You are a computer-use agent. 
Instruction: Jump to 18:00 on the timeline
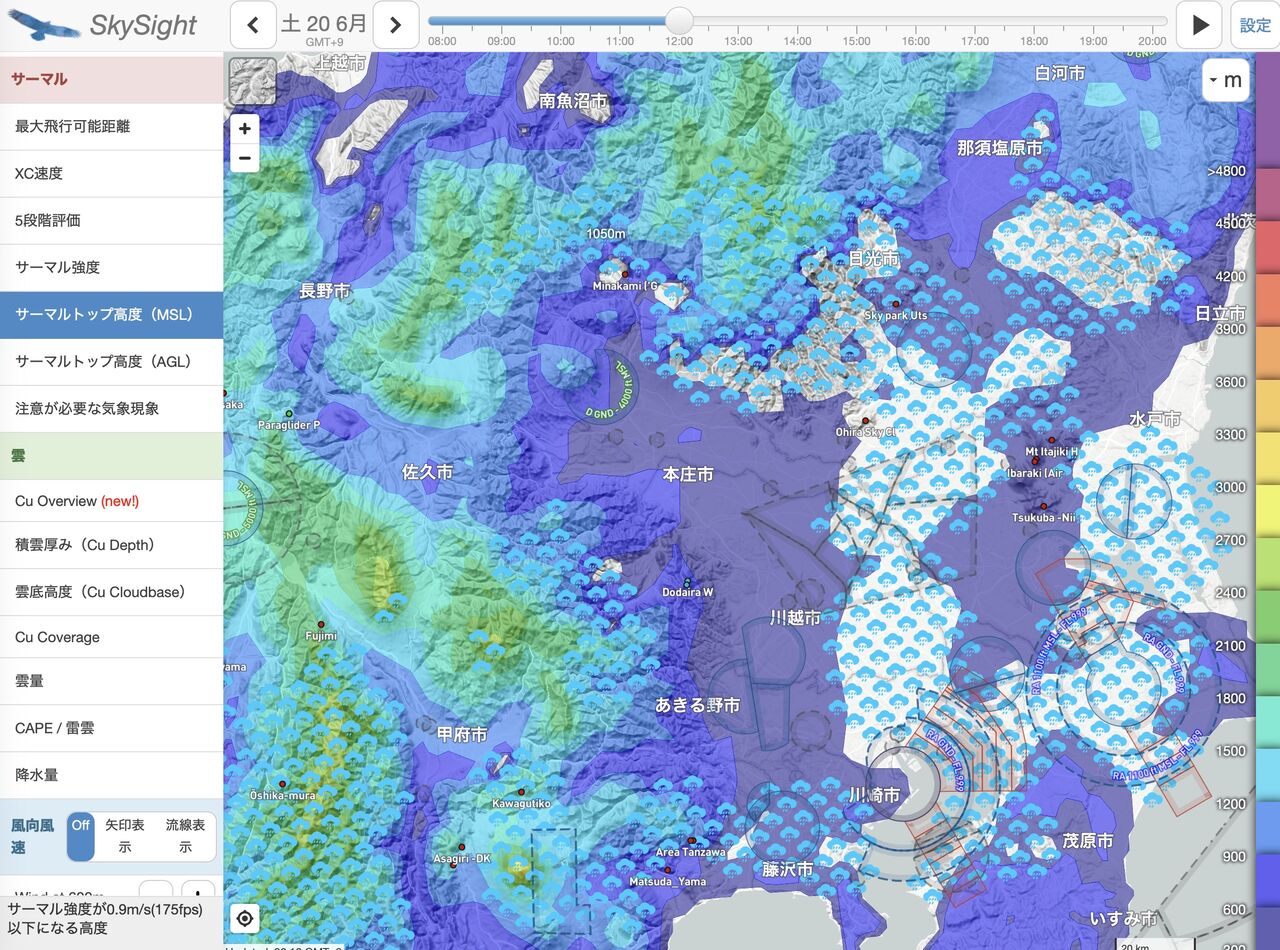coord(1034,41)
